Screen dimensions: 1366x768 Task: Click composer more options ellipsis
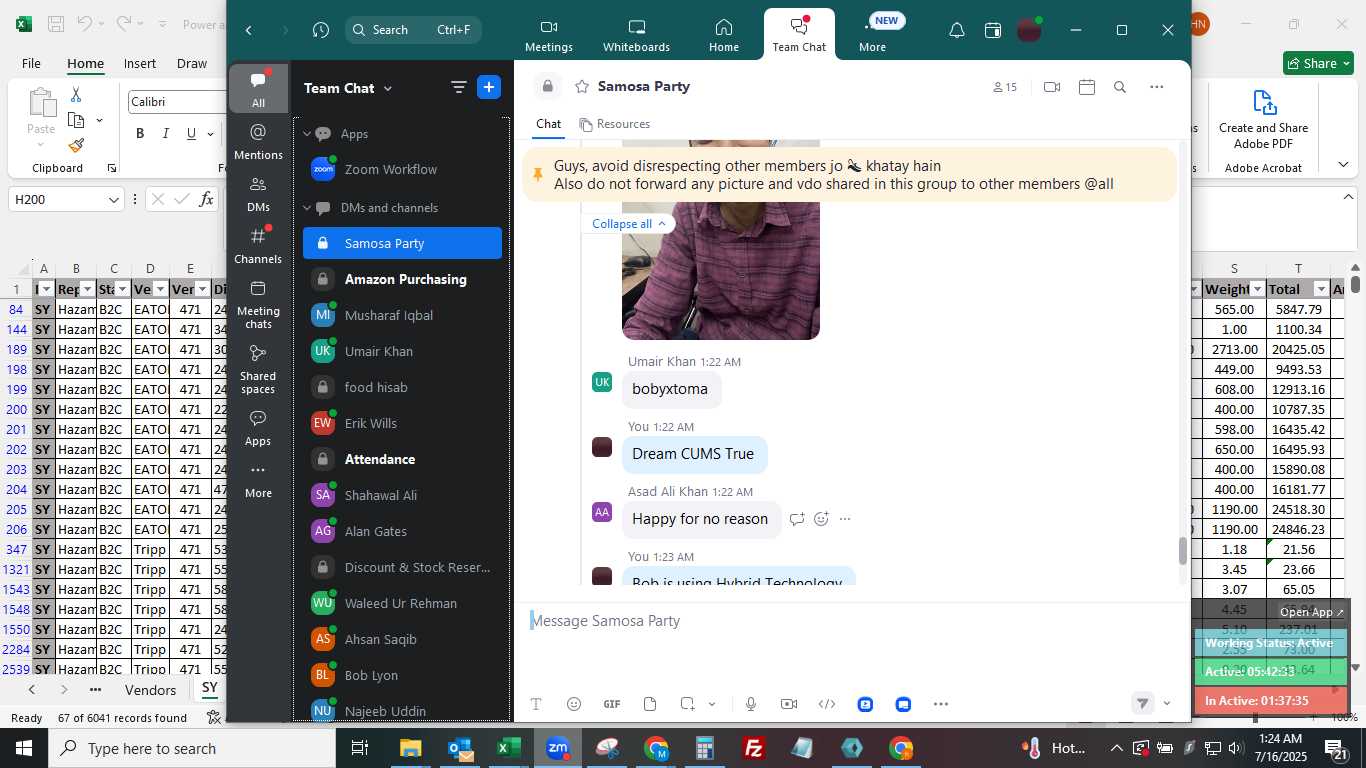(x=941, y=704)
